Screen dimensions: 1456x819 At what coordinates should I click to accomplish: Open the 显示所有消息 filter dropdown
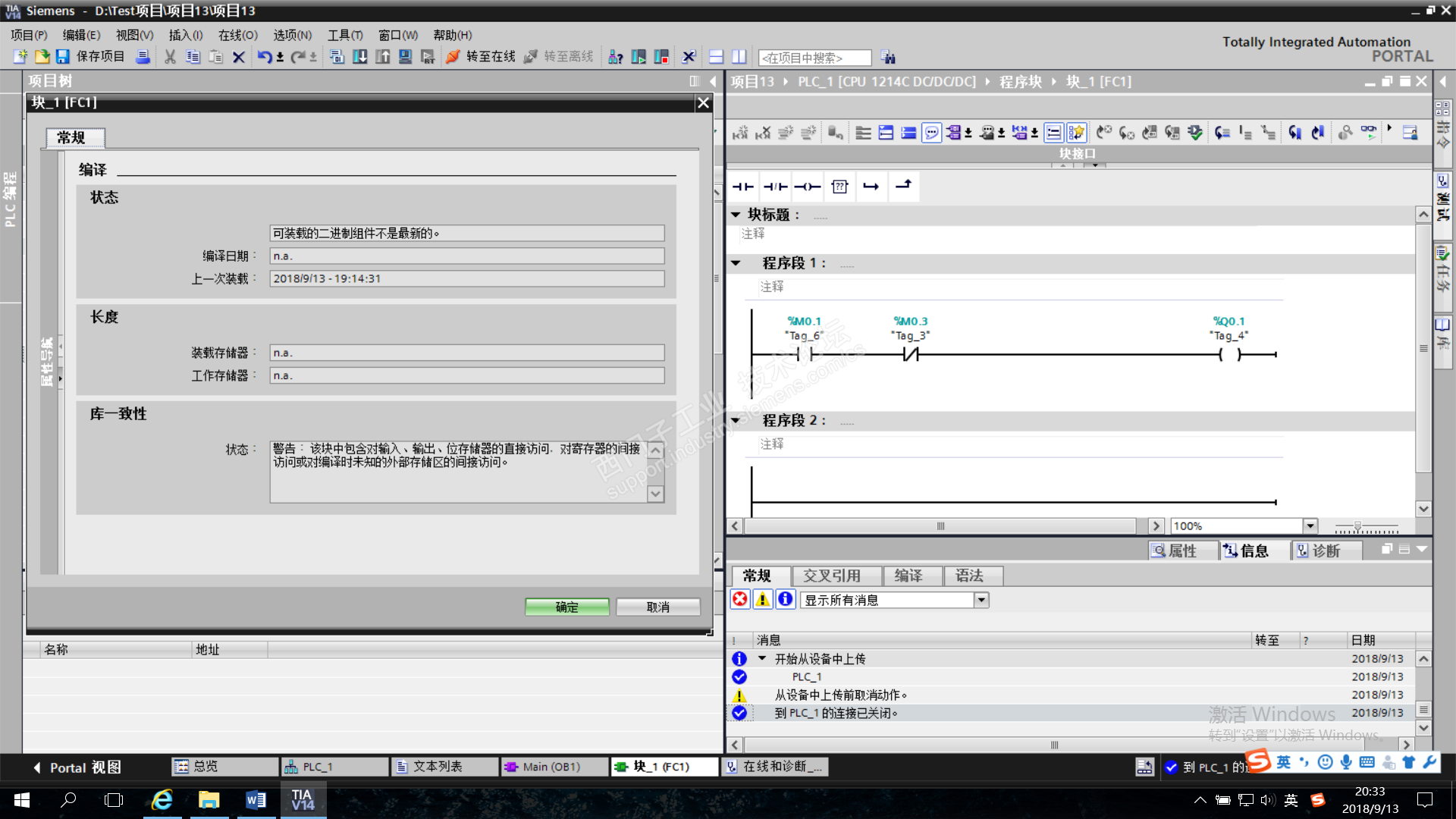(981, 600)
